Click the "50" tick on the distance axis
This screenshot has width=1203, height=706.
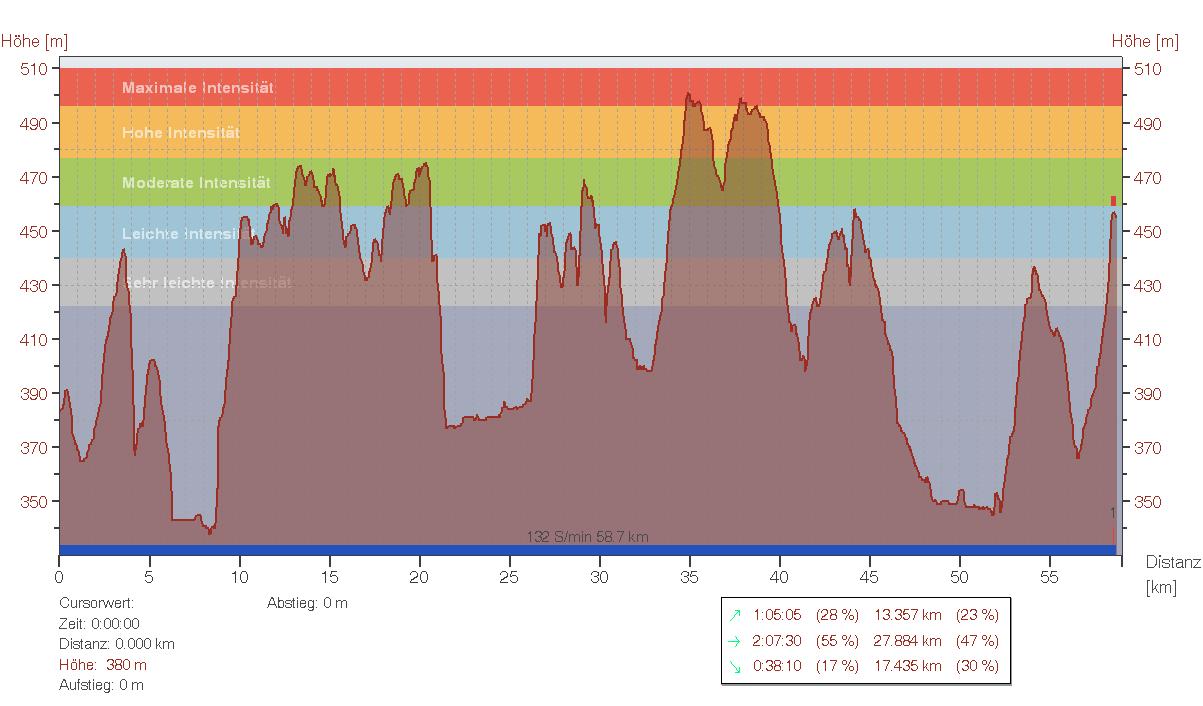(x=959, y=577)
